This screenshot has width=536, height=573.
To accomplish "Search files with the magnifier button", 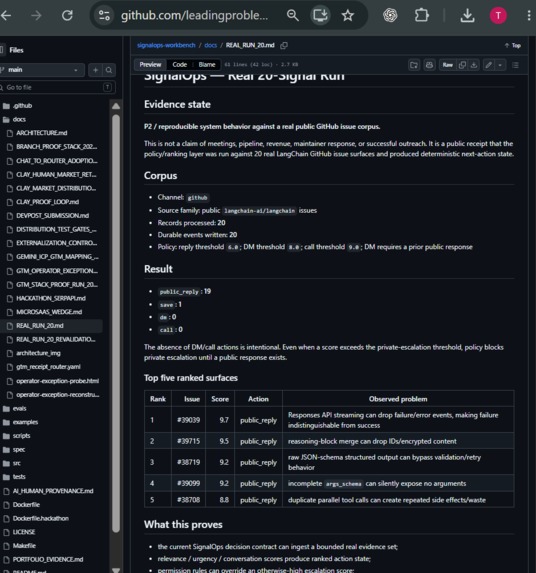I will 109,70.
